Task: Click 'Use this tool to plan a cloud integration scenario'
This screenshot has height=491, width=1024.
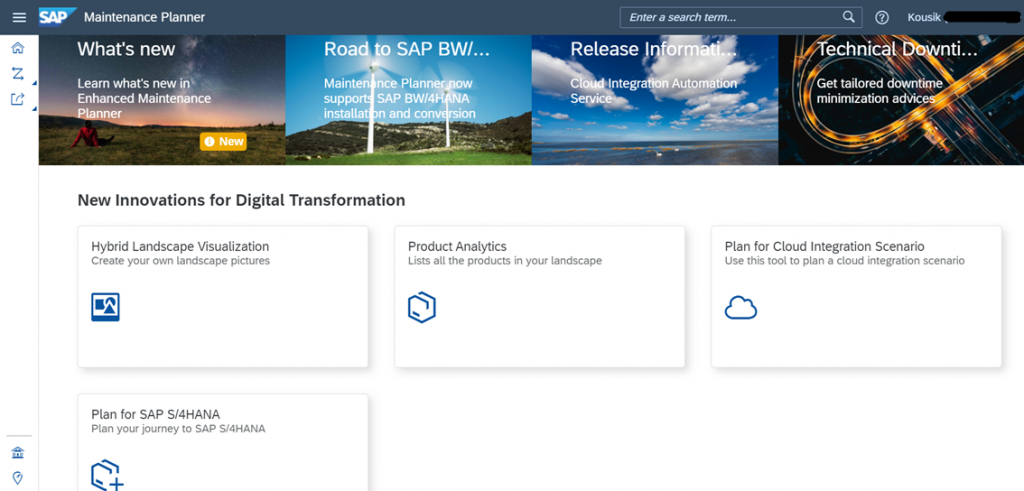Action: [x=844, y=261]
